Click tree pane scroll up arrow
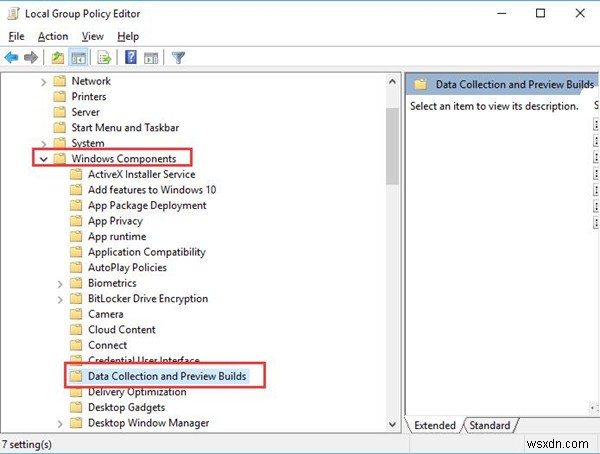Screen dimensions: 600x454 (392, 82)
